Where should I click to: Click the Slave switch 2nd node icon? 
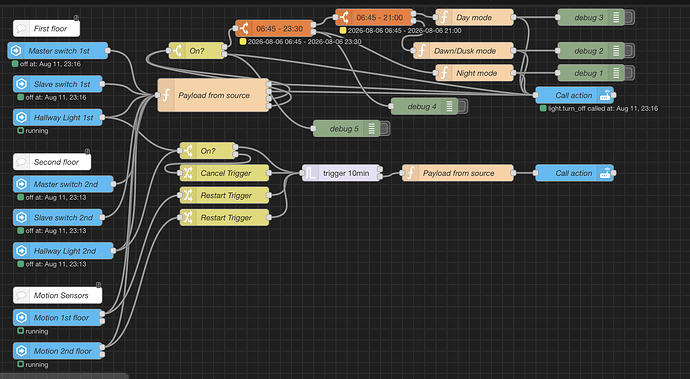[21, 217]
